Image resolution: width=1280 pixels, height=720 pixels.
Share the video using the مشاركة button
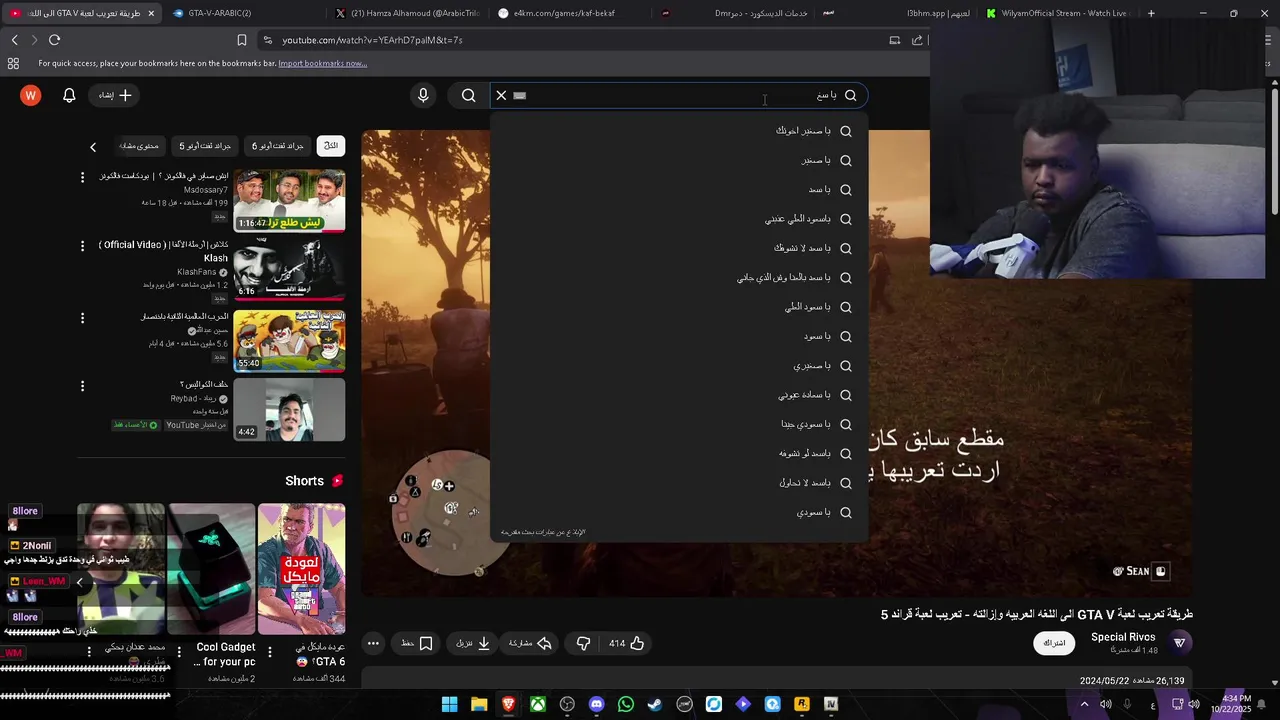[531, 643]
